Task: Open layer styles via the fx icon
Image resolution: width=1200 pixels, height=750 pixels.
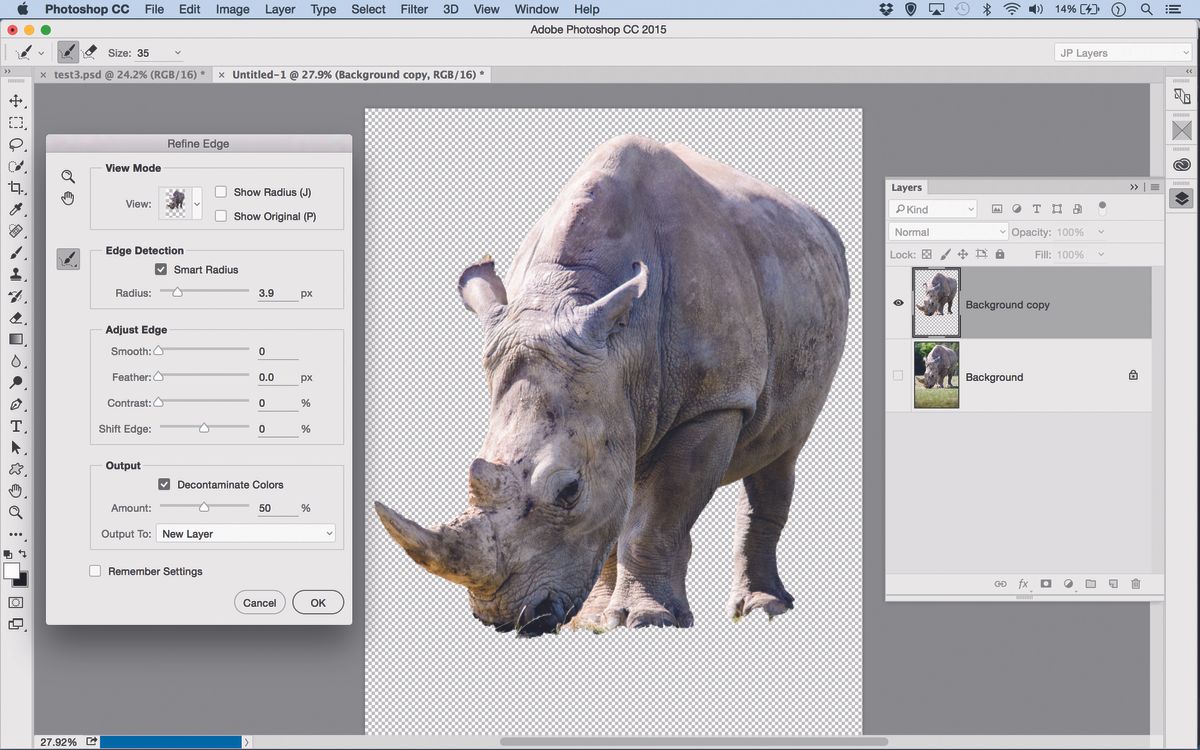Action: click(x=1022, y=583)
